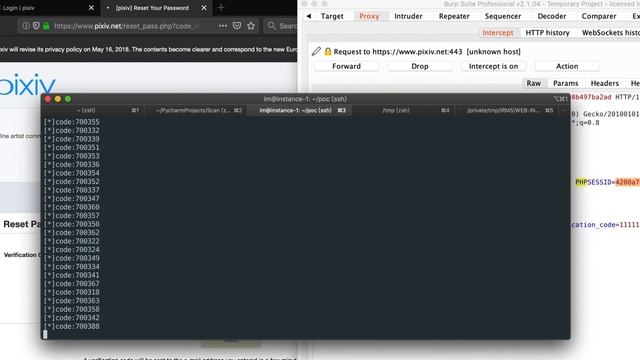
Task: Forward the intercepted request
Action: tap(346, 66)
